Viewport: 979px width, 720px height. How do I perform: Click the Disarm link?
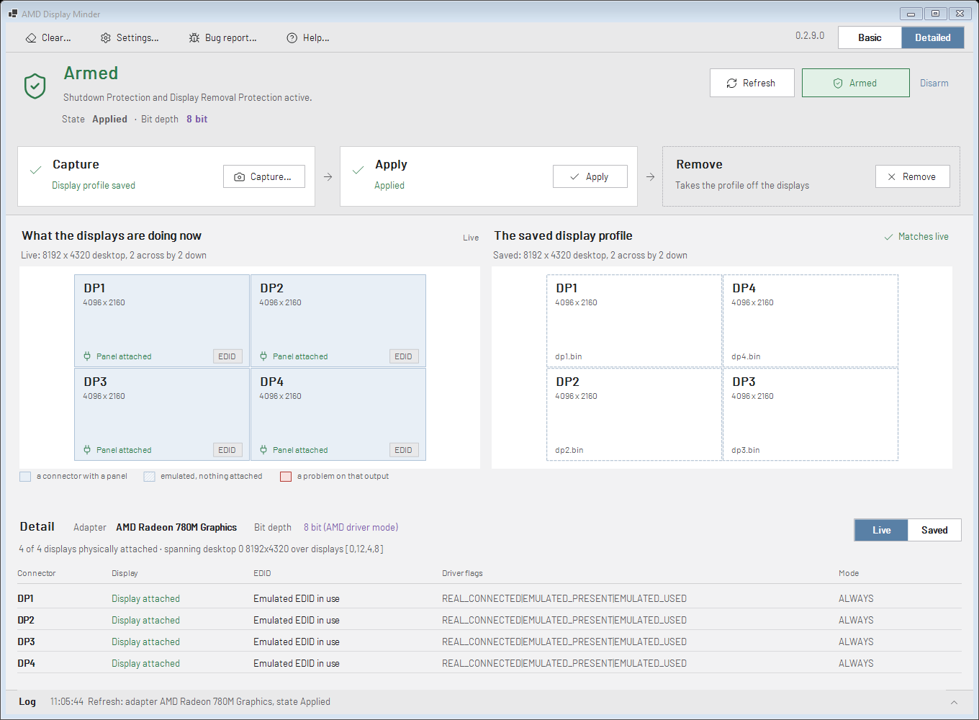pyautogui.click(x=934, y=83)
